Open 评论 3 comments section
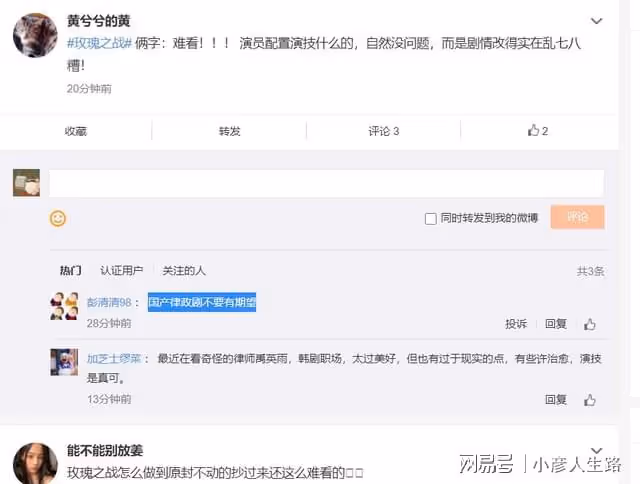Viewport: 640px width, 484px height. tap(383, 131)
